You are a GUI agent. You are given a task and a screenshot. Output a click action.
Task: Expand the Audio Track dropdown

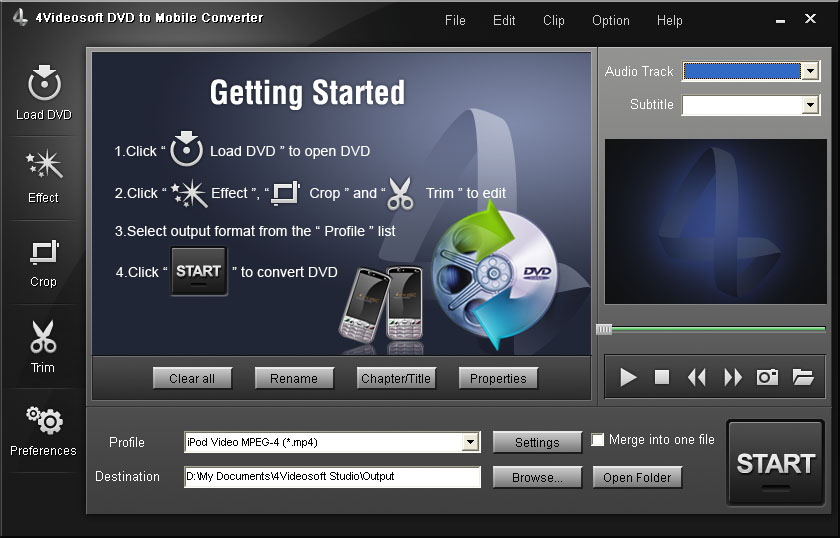(809, 71)
